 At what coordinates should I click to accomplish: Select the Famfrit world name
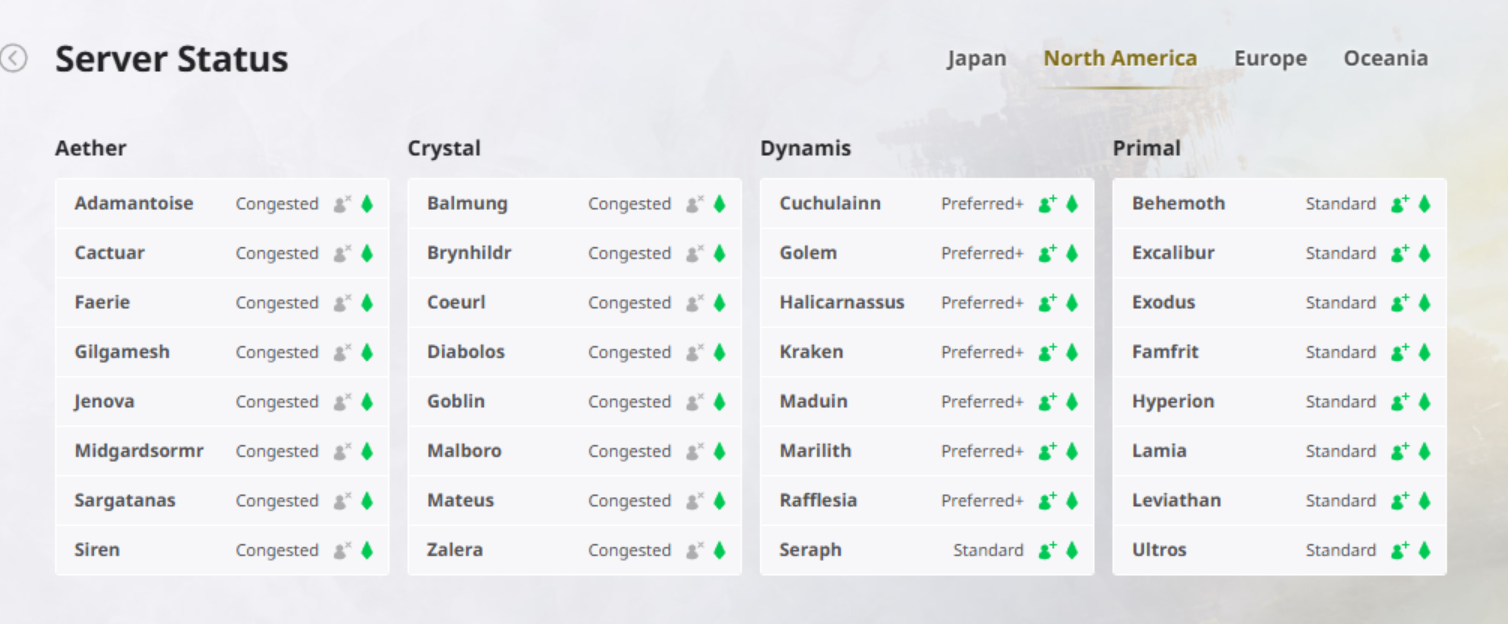click(x=1165, y=352)
